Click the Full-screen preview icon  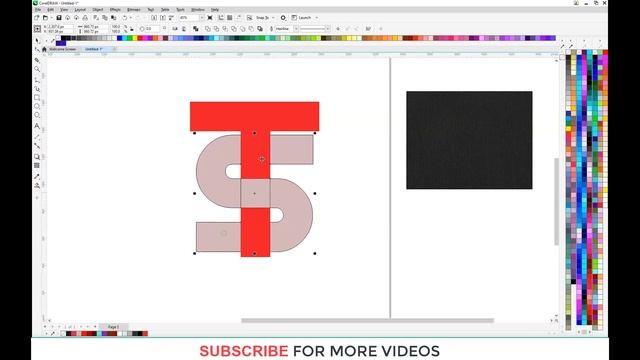tap(210, 18)
